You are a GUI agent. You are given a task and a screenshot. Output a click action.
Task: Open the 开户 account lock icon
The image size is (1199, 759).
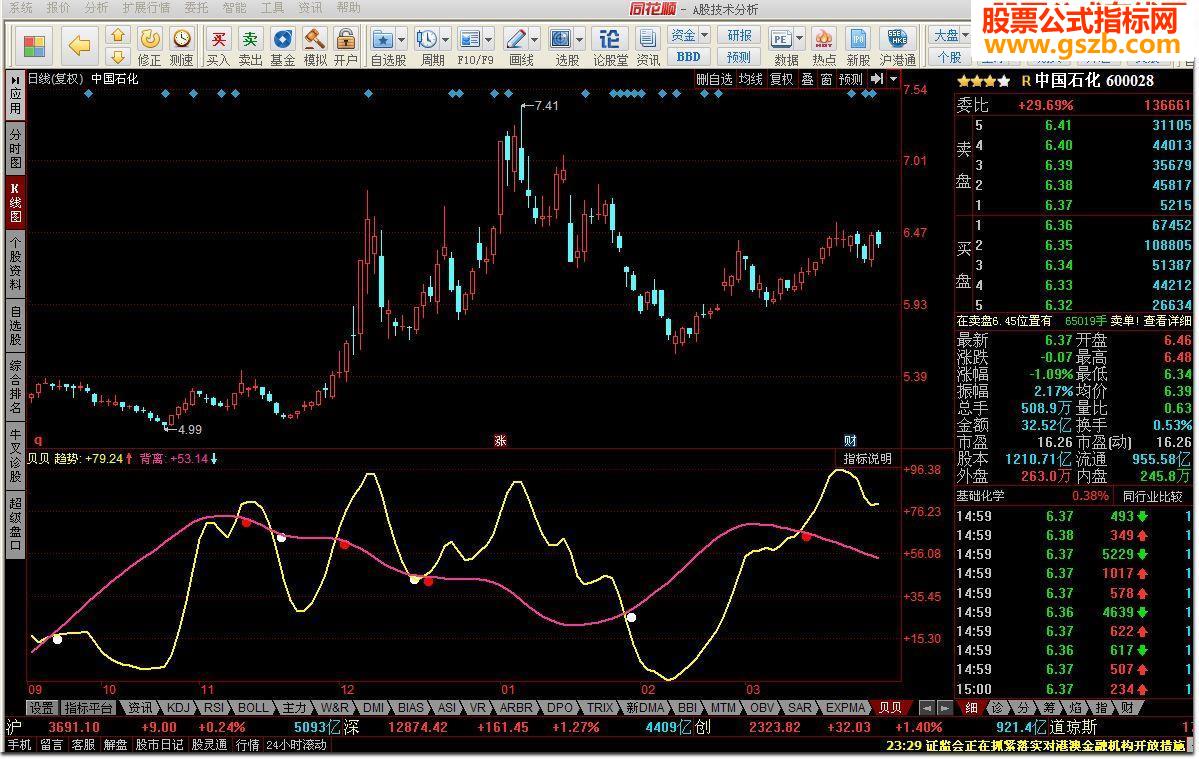pyautogui.click(x=346, y=47)
